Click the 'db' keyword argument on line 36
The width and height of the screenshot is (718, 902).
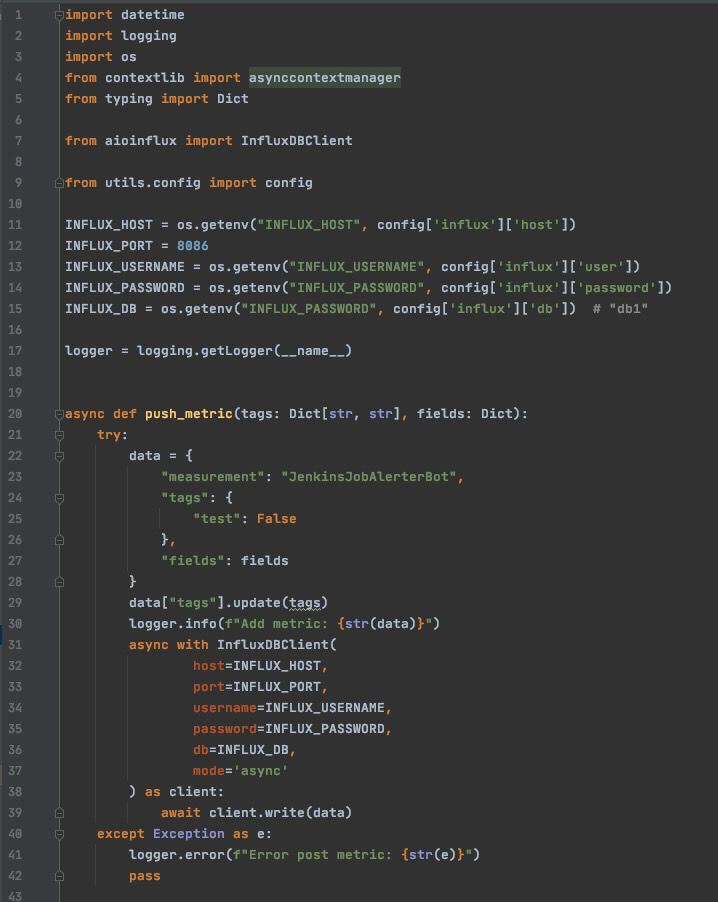(200, 750)
